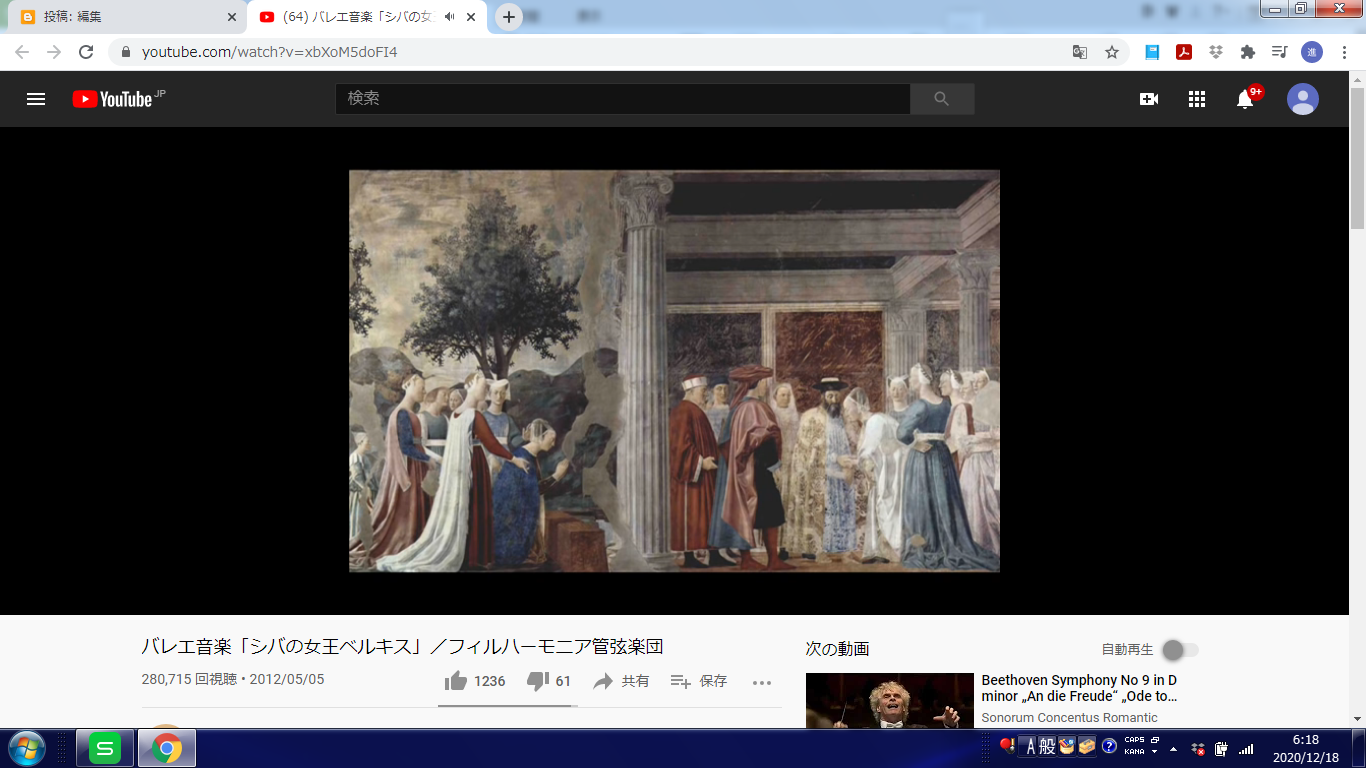Click in the YouTube 検索 search field

pos(622,99)
